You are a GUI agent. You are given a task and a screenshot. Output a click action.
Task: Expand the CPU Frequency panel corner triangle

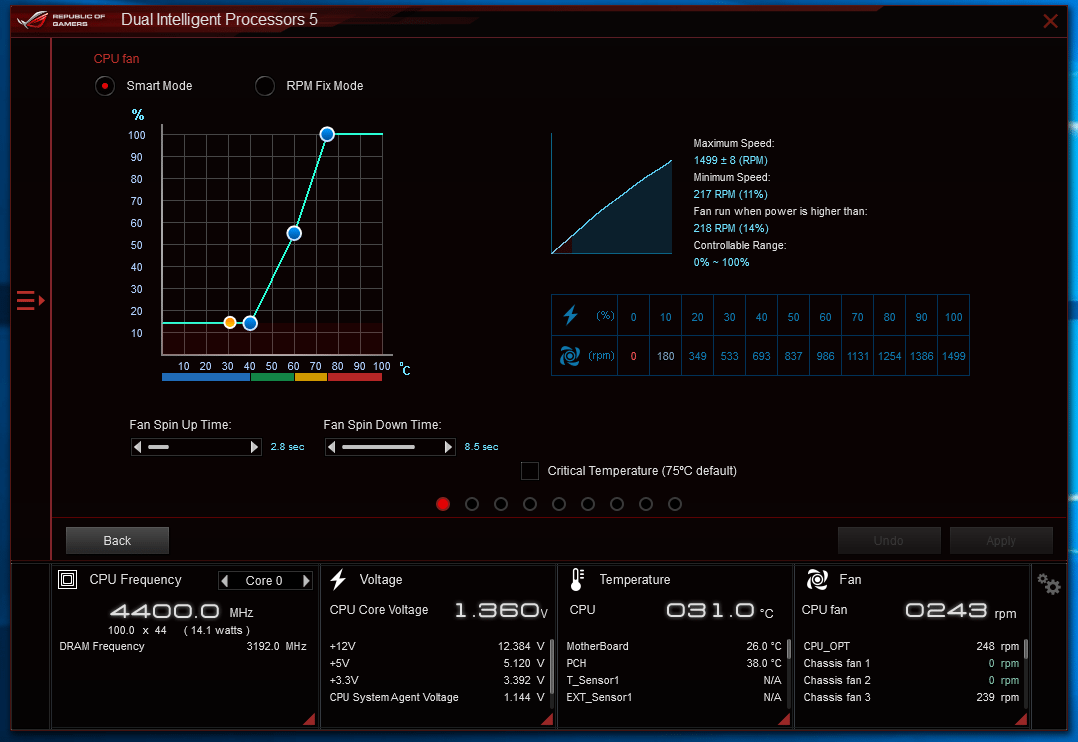[310, 719]
